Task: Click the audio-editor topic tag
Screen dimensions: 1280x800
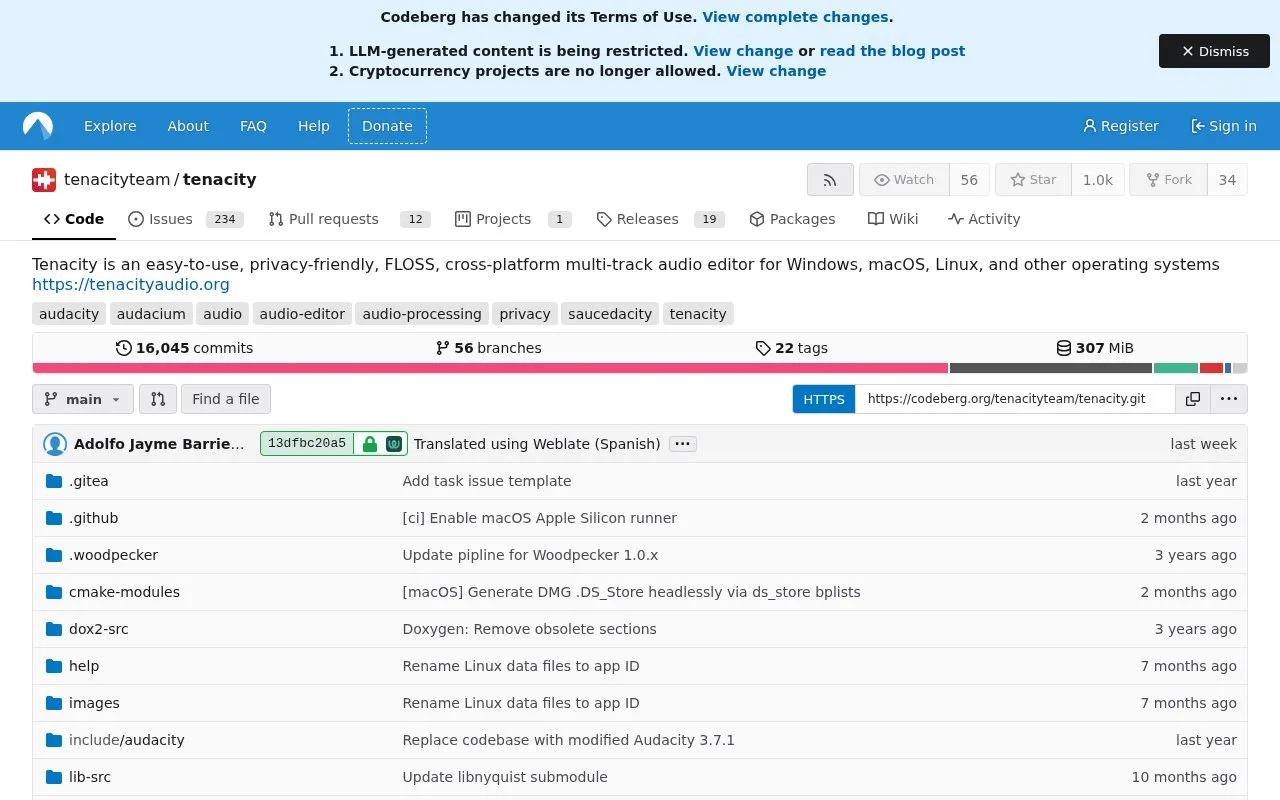Action: [x=302, y=314]
